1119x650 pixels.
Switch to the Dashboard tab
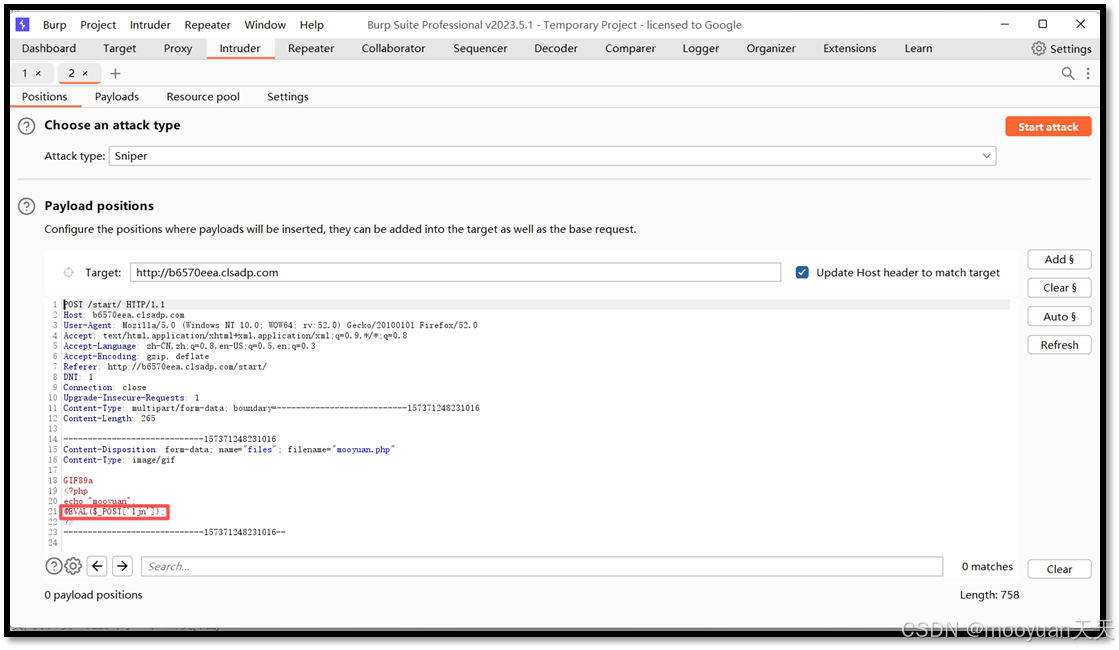click(x=49, y=49)
